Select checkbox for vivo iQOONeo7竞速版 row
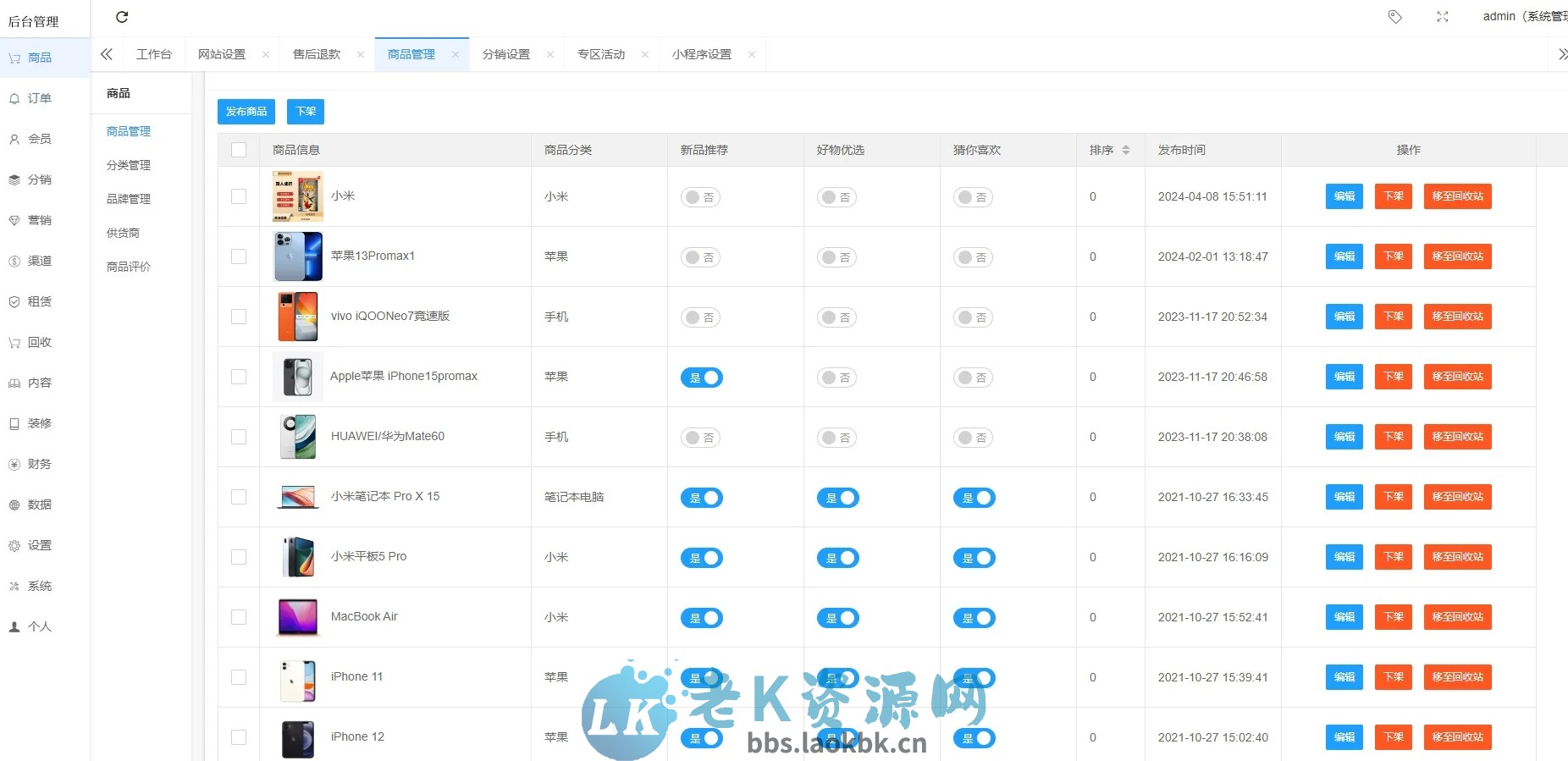This screenshot has height=761, width=1568. 239,317
